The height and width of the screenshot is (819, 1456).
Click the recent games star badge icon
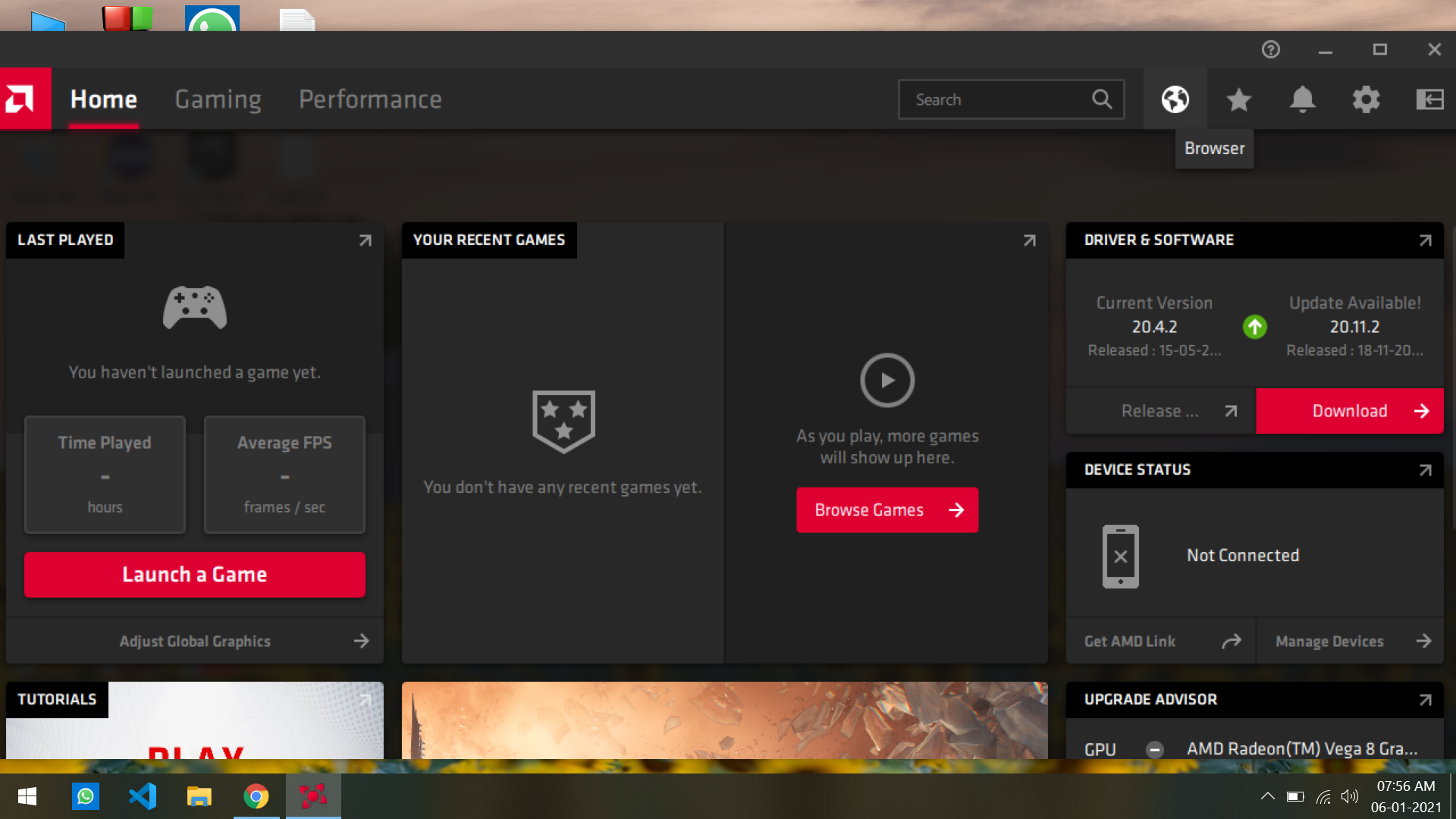point(563,421)
